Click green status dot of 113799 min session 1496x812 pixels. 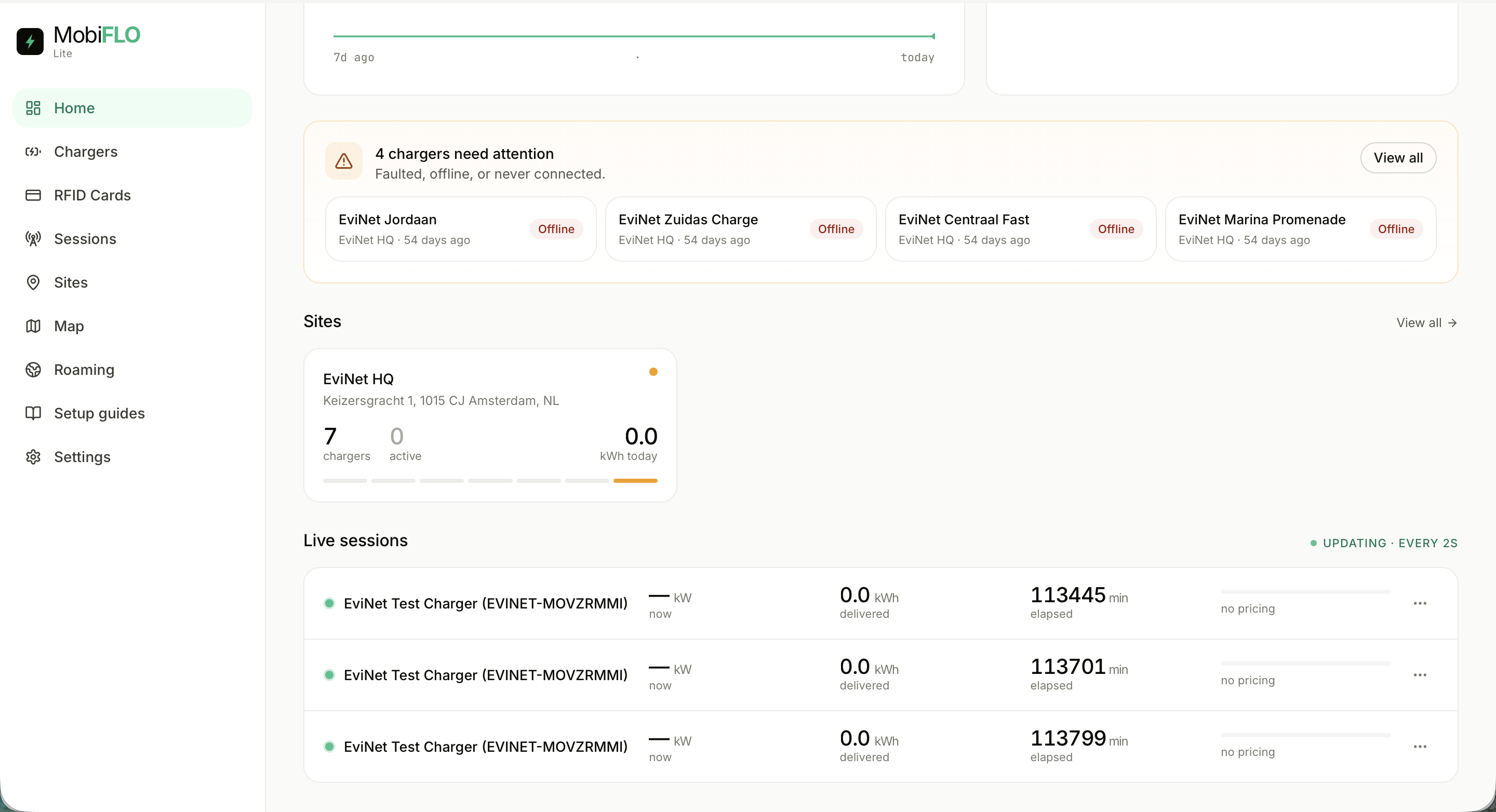coord(329,747)
